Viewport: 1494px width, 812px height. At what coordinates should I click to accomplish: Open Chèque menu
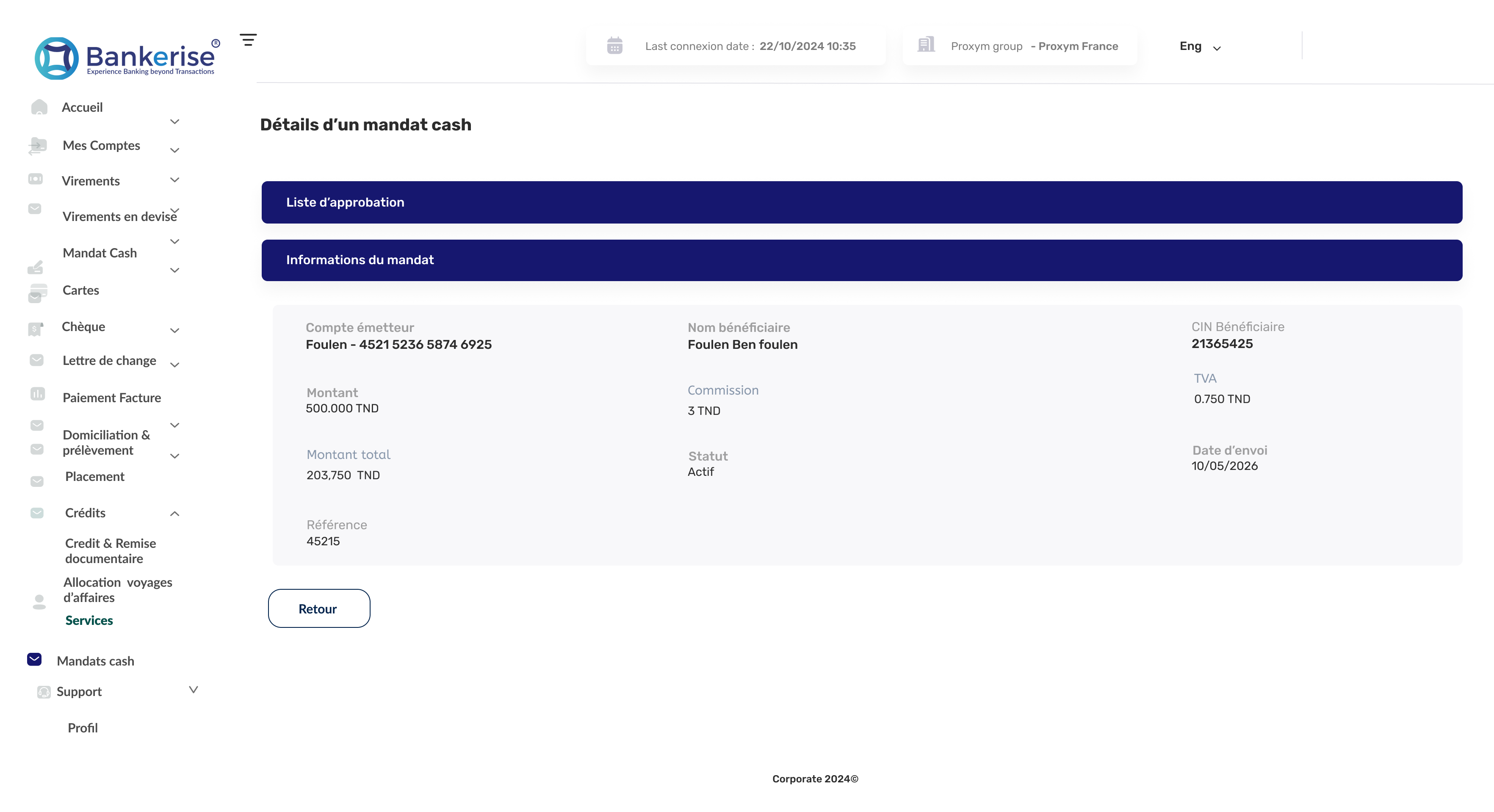(83, 326)
